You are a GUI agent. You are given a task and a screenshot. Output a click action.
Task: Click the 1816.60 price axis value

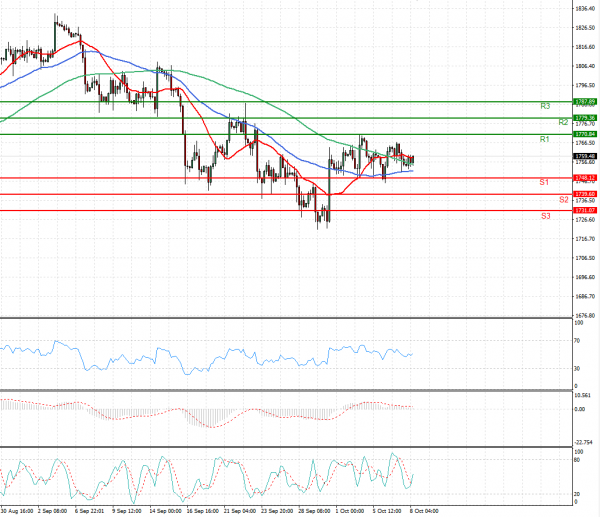tap(585, 47)
